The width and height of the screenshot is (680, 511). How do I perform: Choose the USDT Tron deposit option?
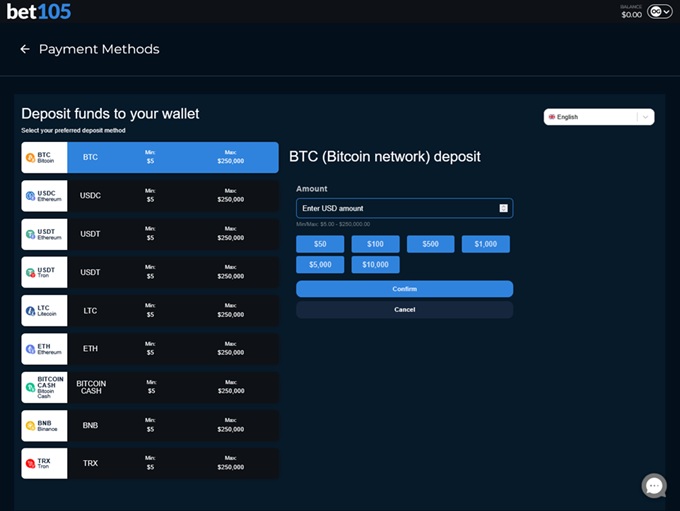(x=150, y=272)
